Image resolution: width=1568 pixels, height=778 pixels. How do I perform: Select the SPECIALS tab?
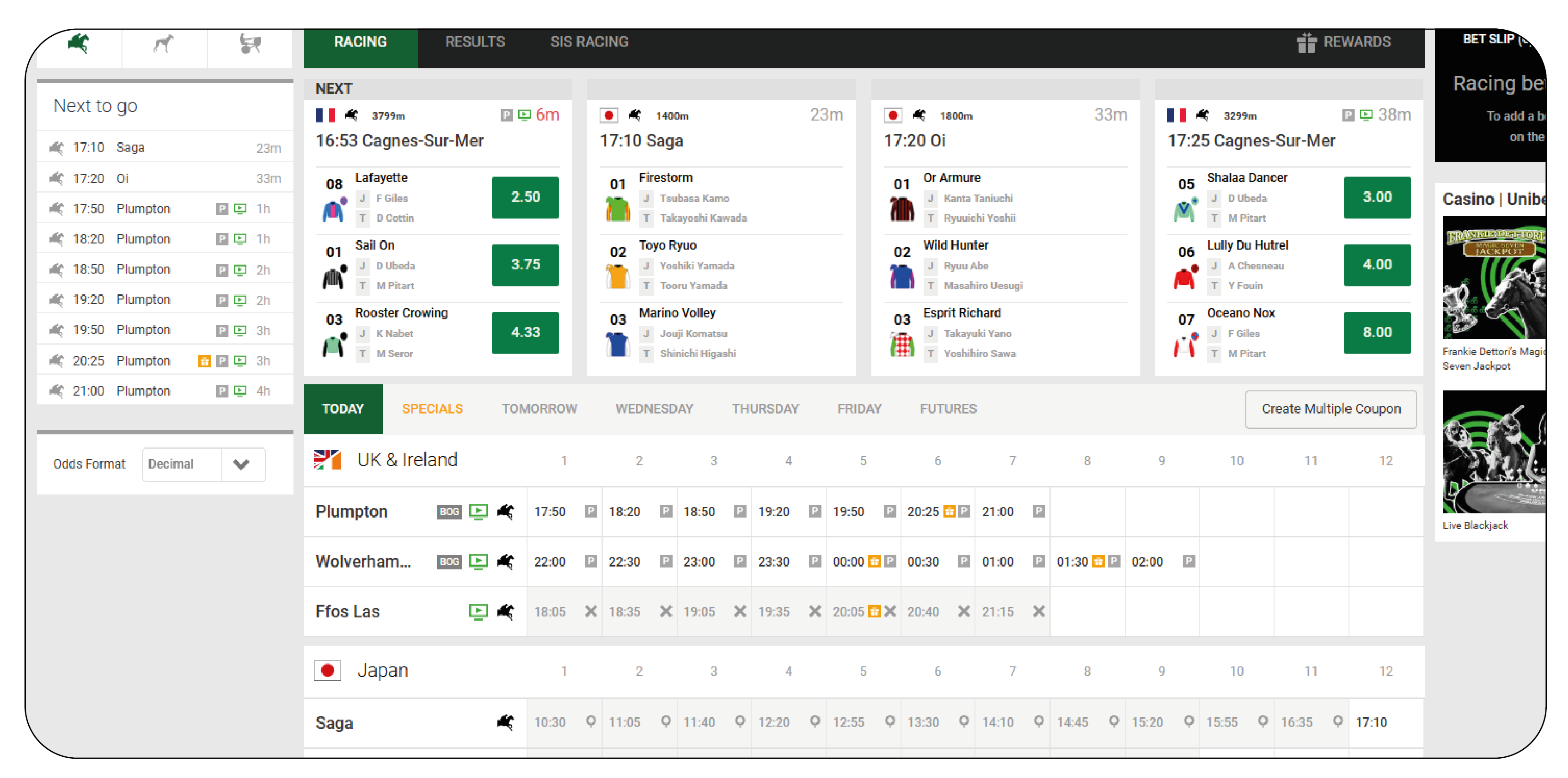coord(432,409)
